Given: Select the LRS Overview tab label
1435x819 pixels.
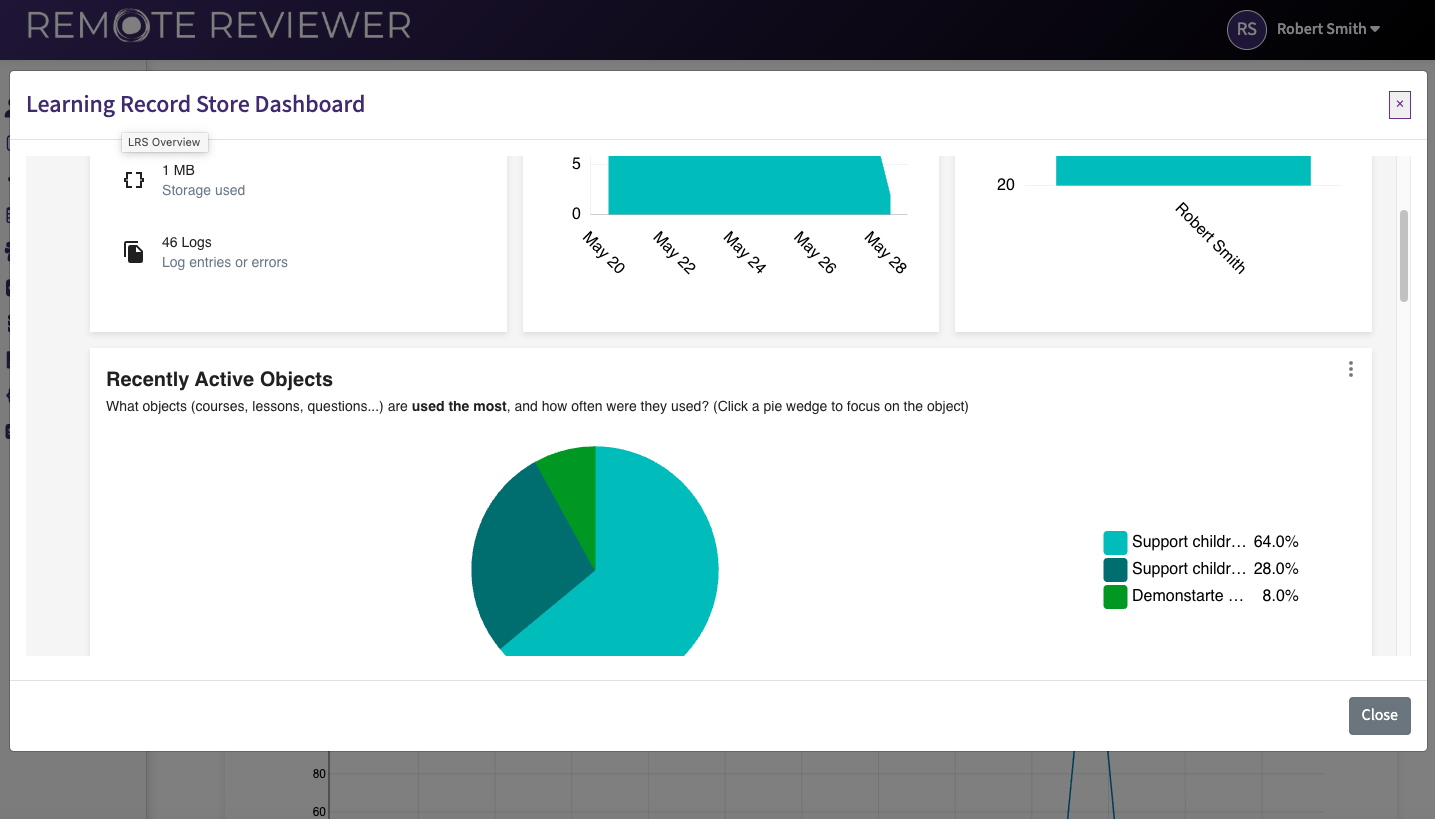Looking at the screenshot, I should tap(163, 141).
